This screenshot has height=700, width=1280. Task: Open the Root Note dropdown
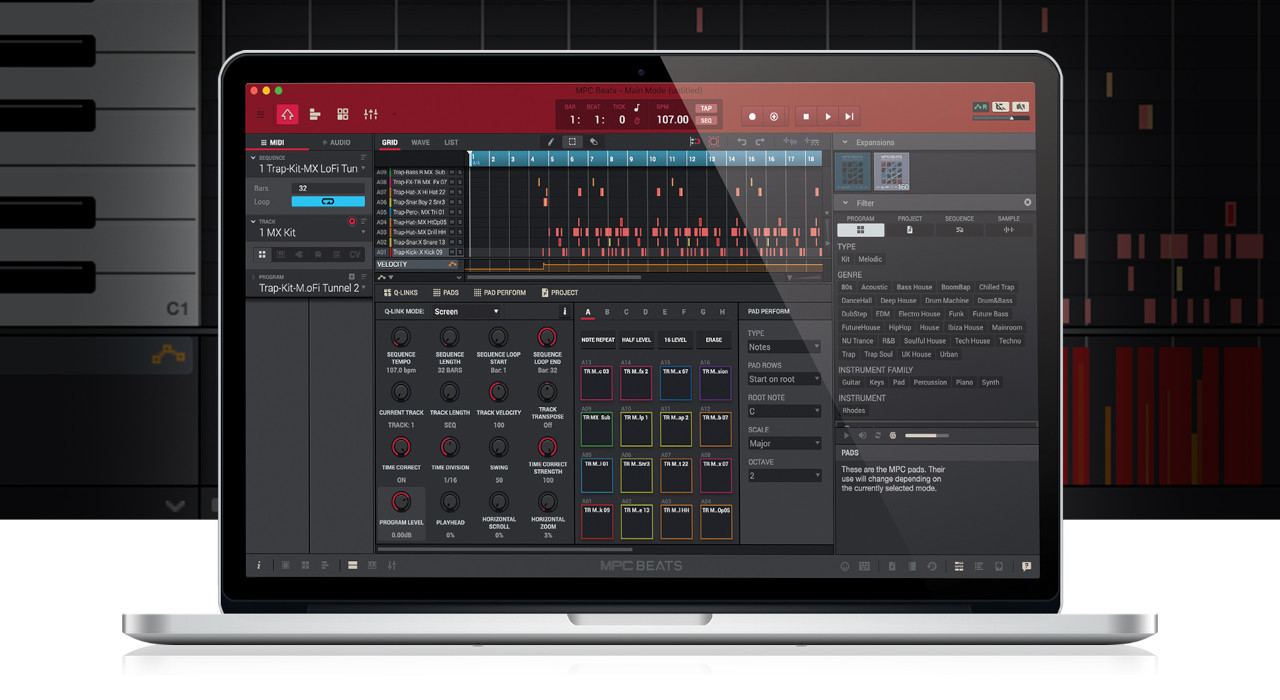click(784, 411)
